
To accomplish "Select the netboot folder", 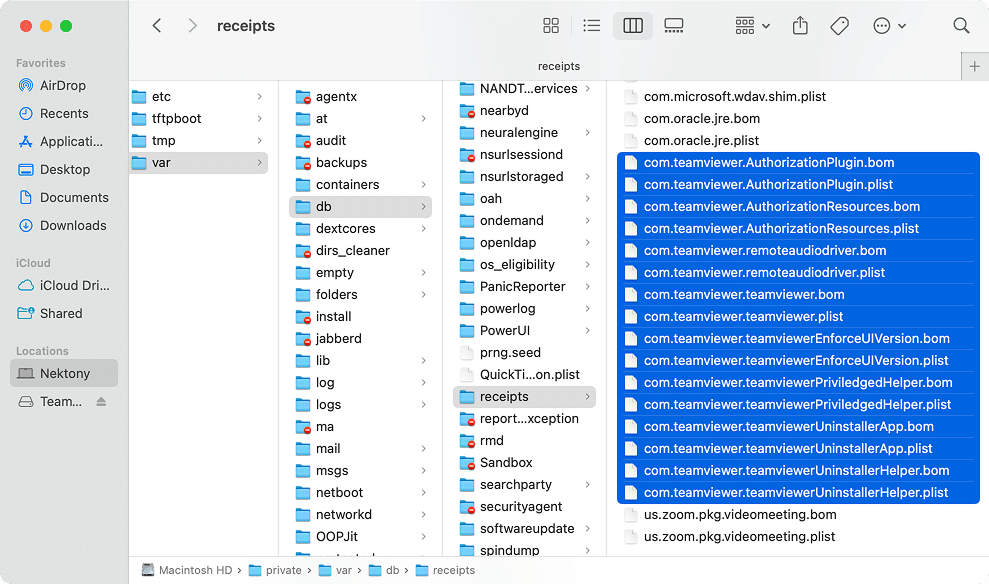I will coord(360,493).
